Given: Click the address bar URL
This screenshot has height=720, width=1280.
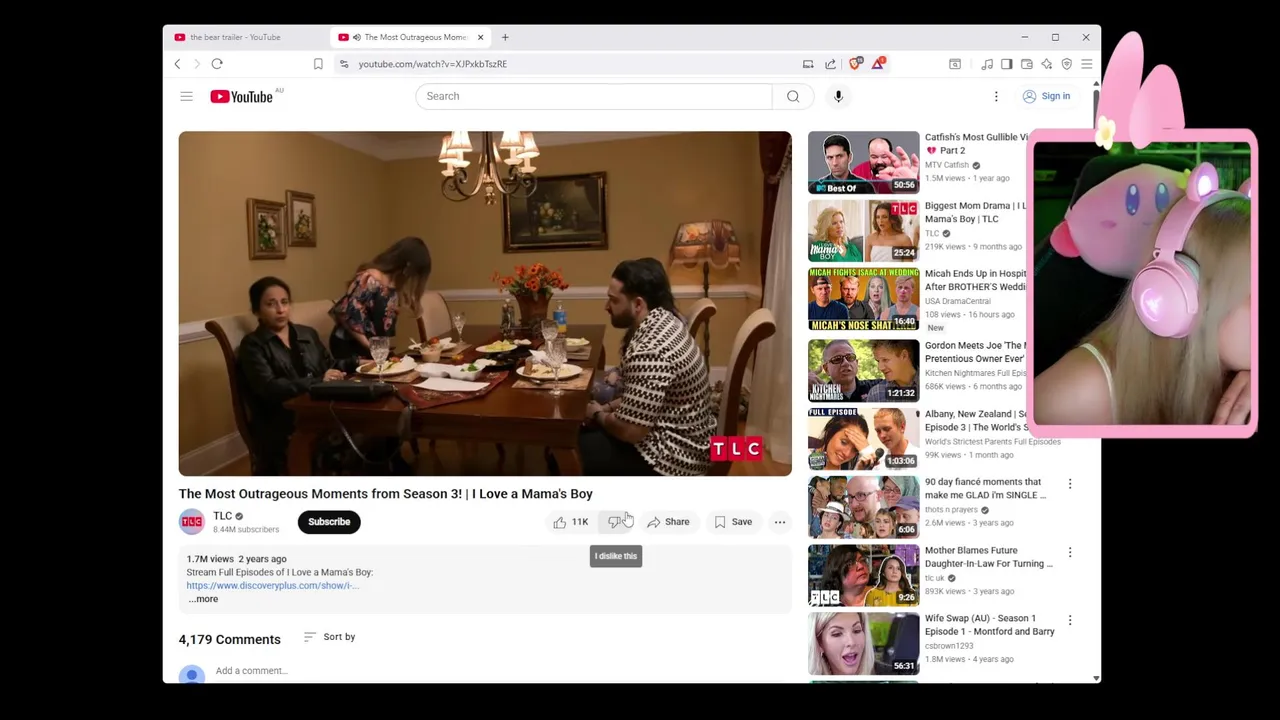Looking at the screenshot, I should coord(433,64).
